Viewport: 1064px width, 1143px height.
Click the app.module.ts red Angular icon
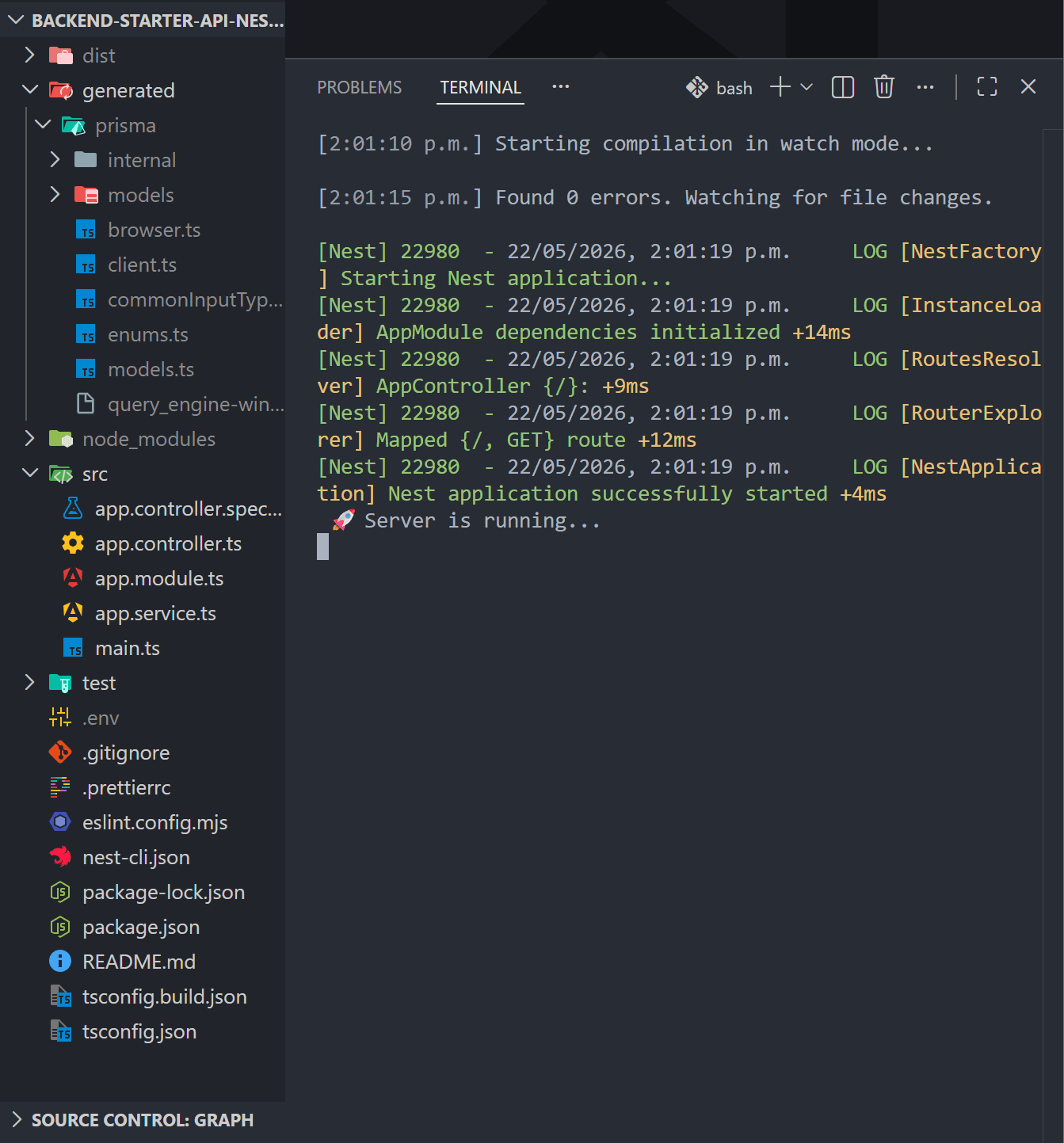(x=73, y=577)
